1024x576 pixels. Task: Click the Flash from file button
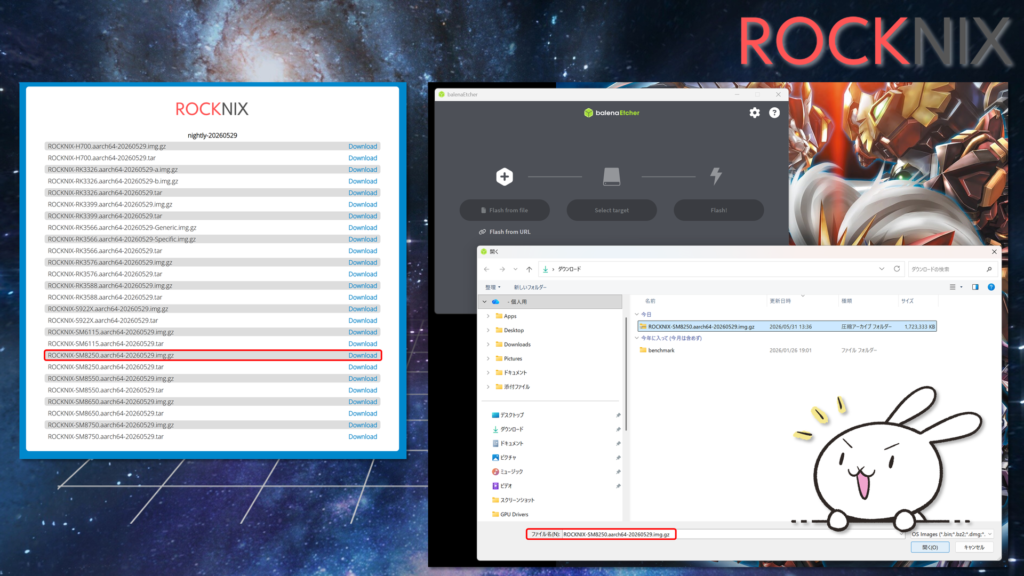[504, 210]
